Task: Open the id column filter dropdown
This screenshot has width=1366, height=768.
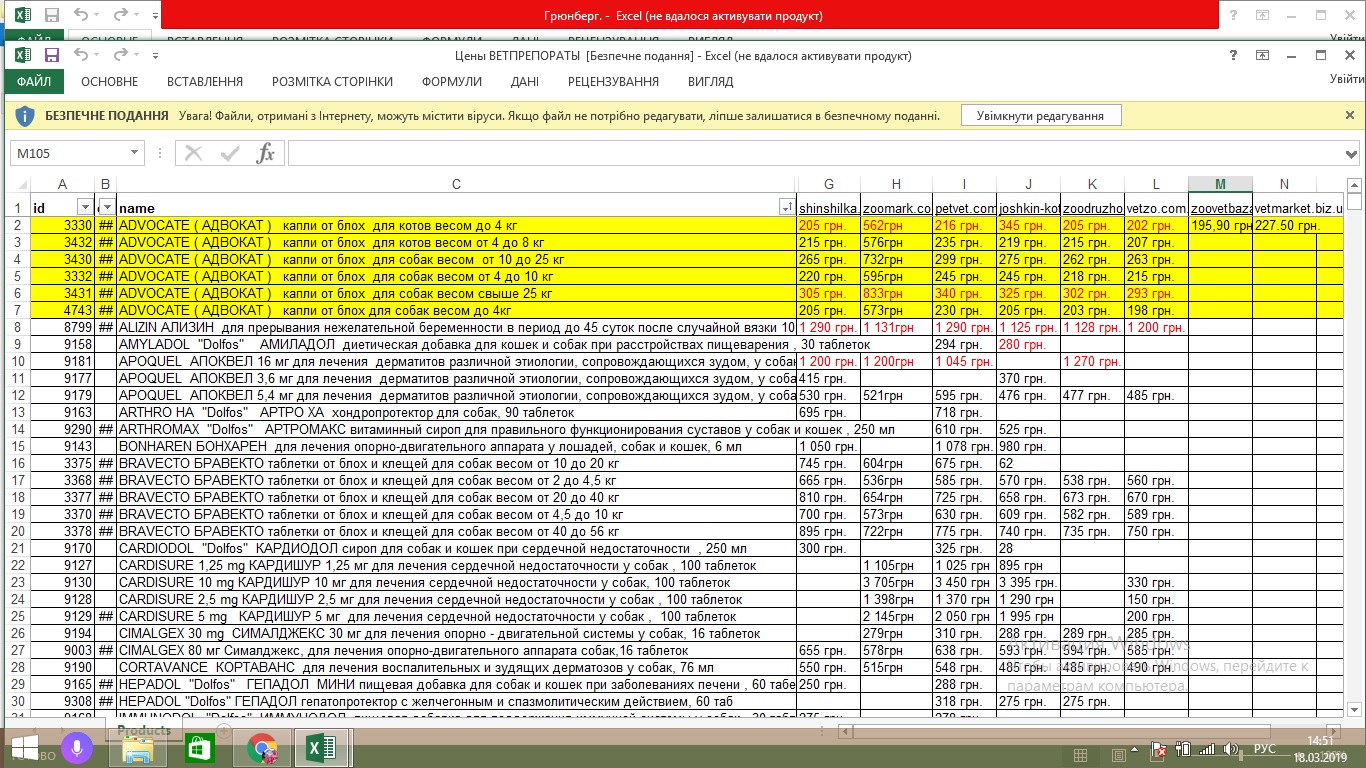Action: [85, 207]
